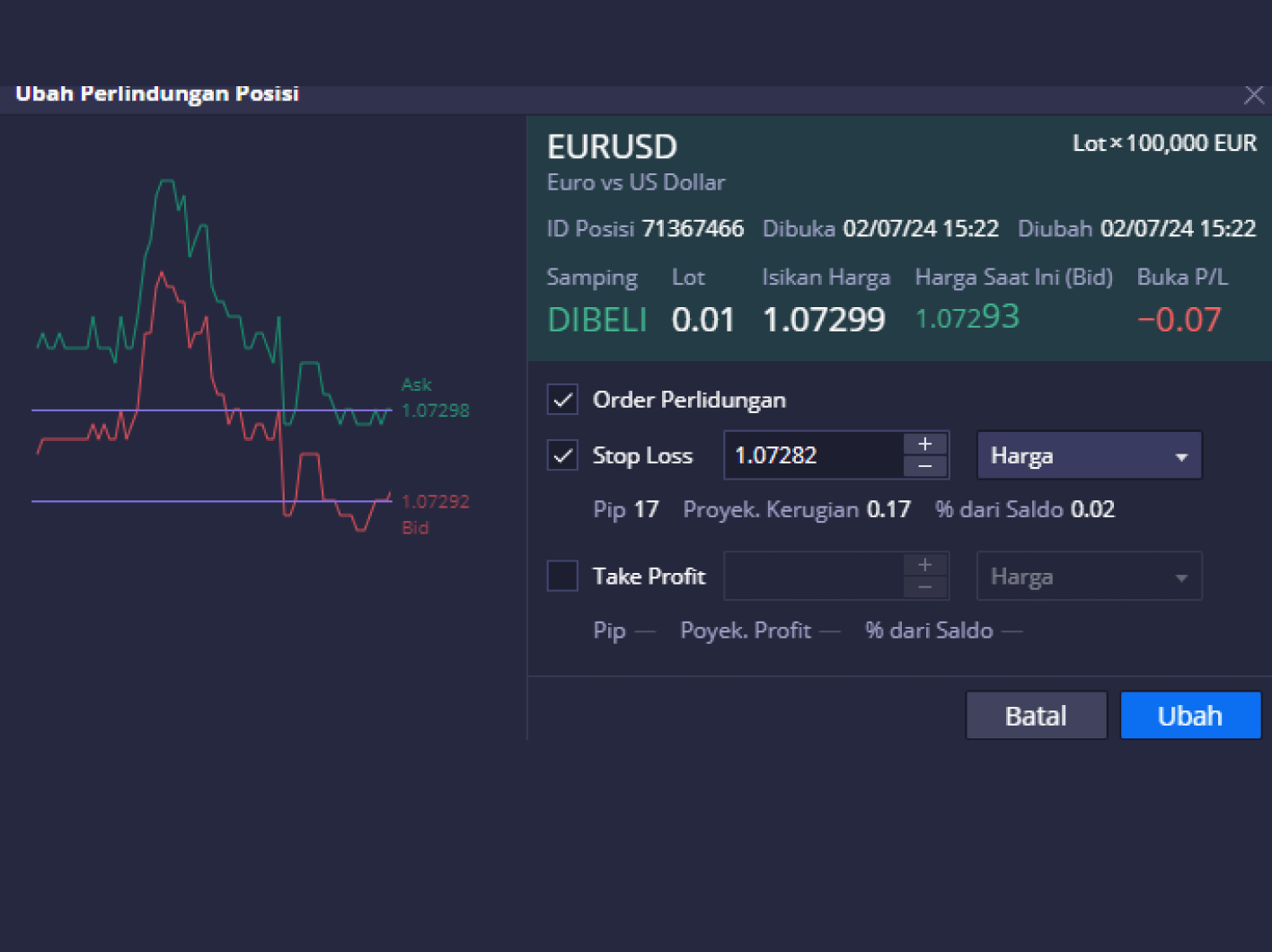Click the current Bid price 1.07293
Image resolution: width=1272 pixels, height=952 pixels.
[x=967, y=318]
